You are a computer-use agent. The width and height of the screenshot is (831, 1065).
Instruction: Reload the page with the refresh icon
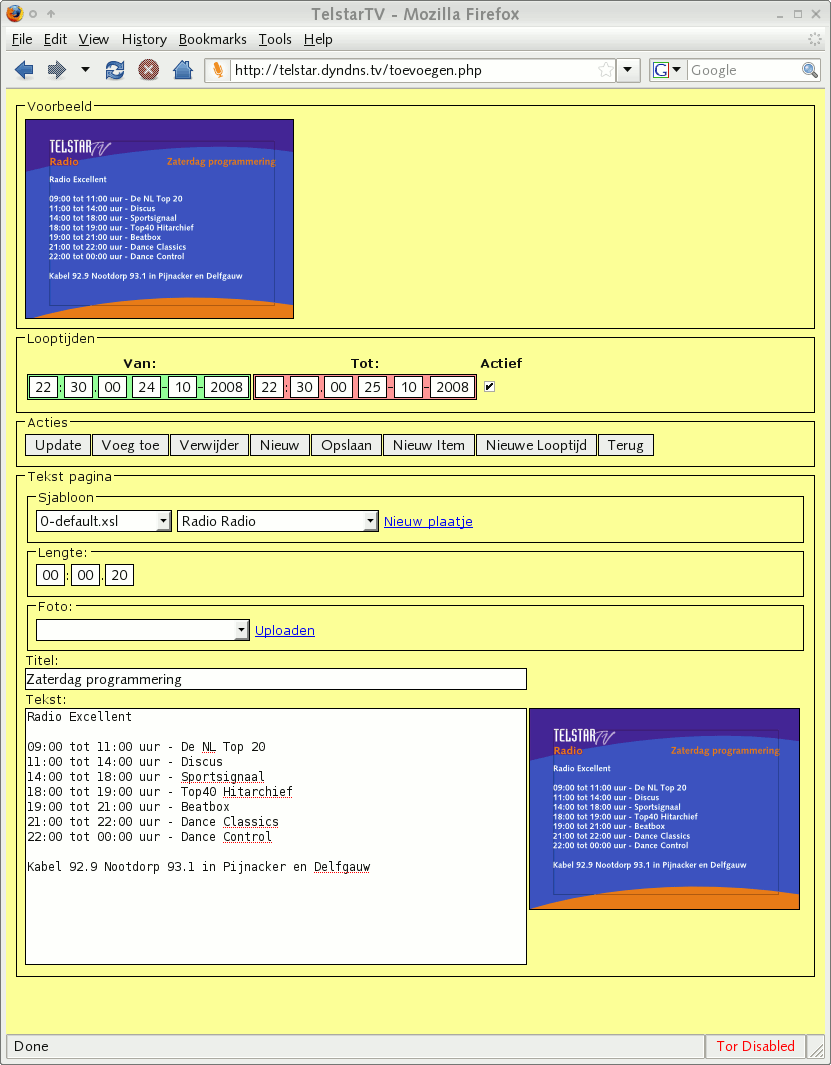115,70
